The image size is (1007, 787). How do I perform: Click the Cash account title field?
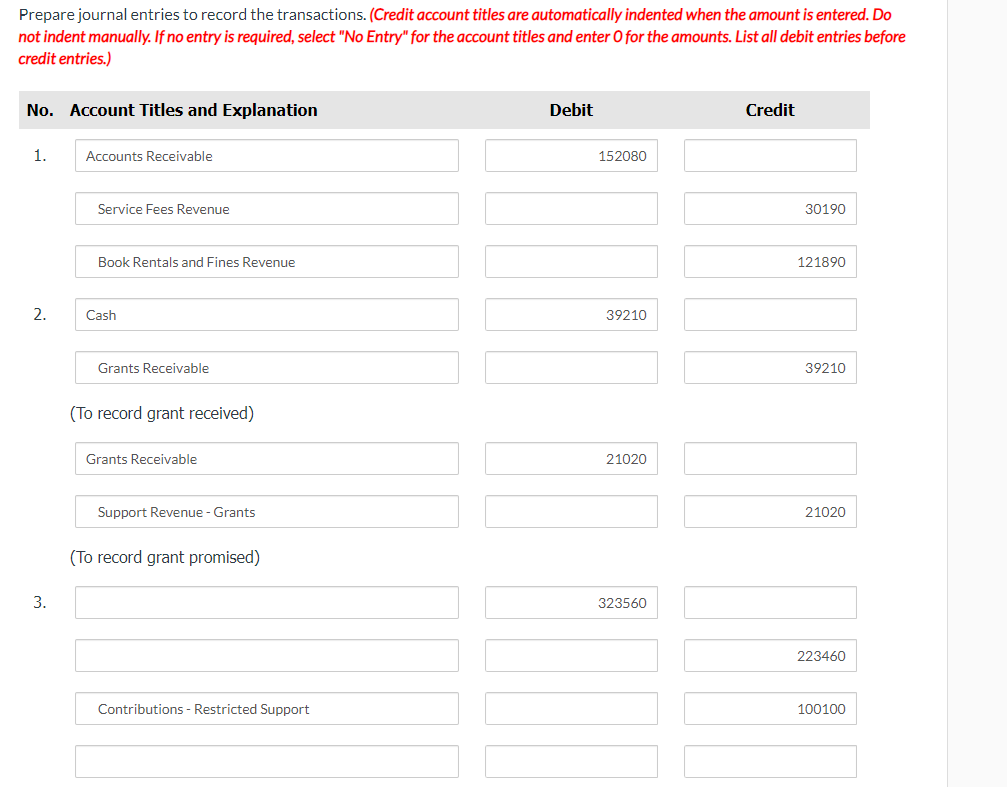click(266, 314)
